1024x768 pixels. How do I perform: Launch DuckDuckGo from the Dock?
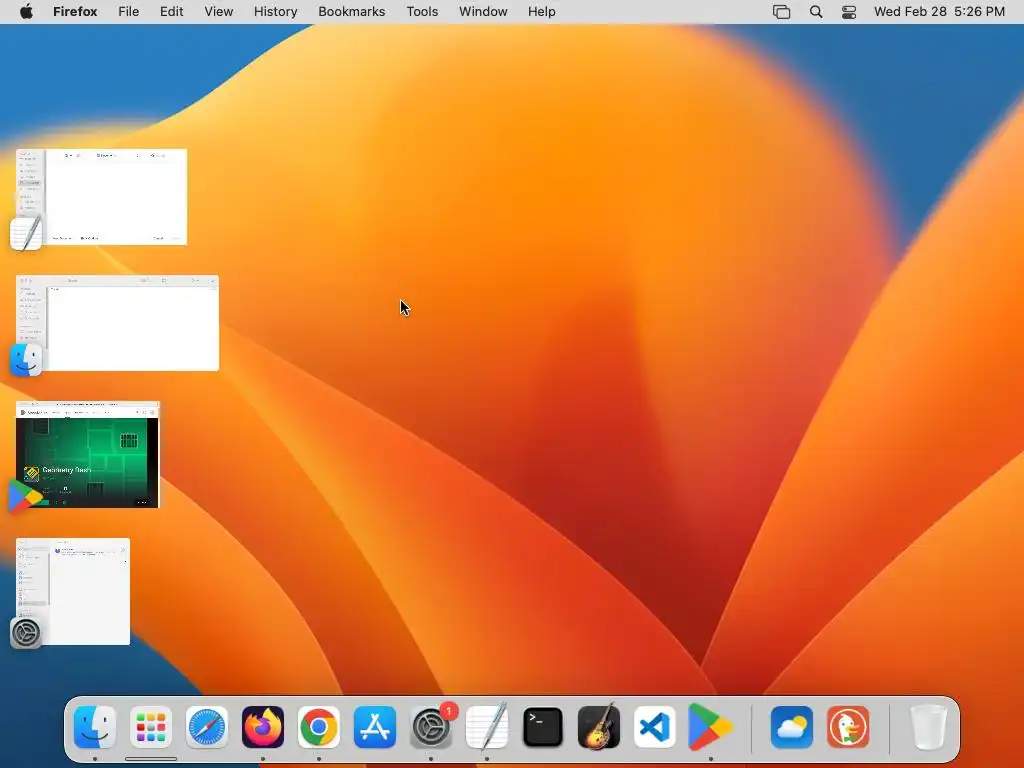pos(848,727)
